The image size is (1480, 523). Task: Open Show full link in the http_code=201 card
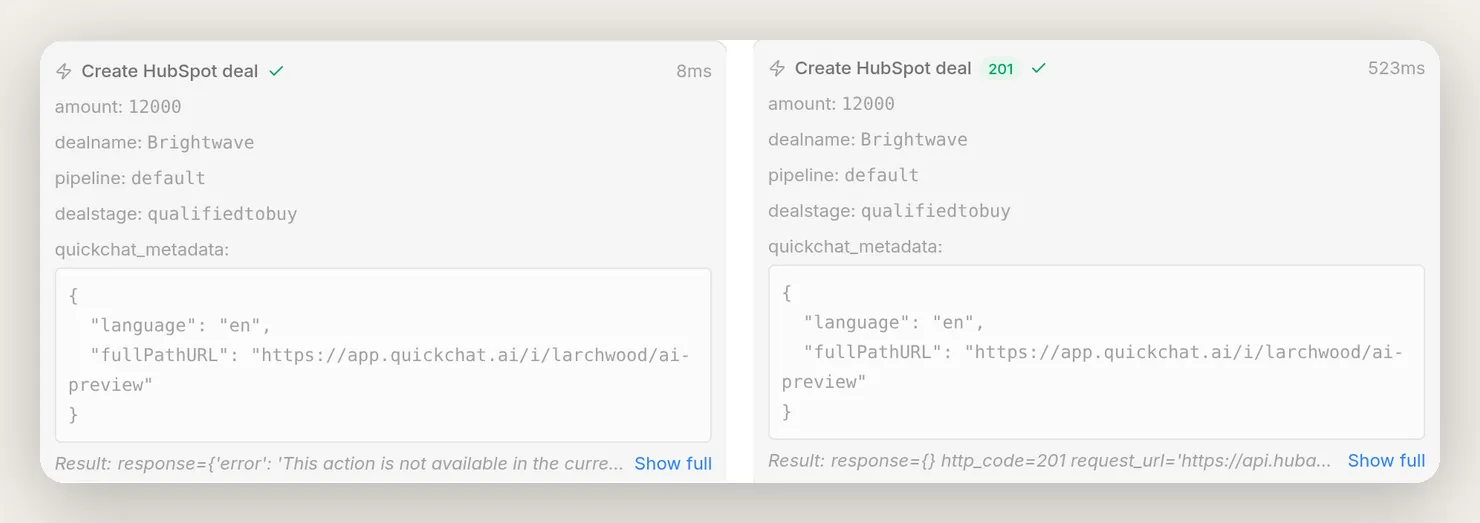click(x=1386, y=460)
